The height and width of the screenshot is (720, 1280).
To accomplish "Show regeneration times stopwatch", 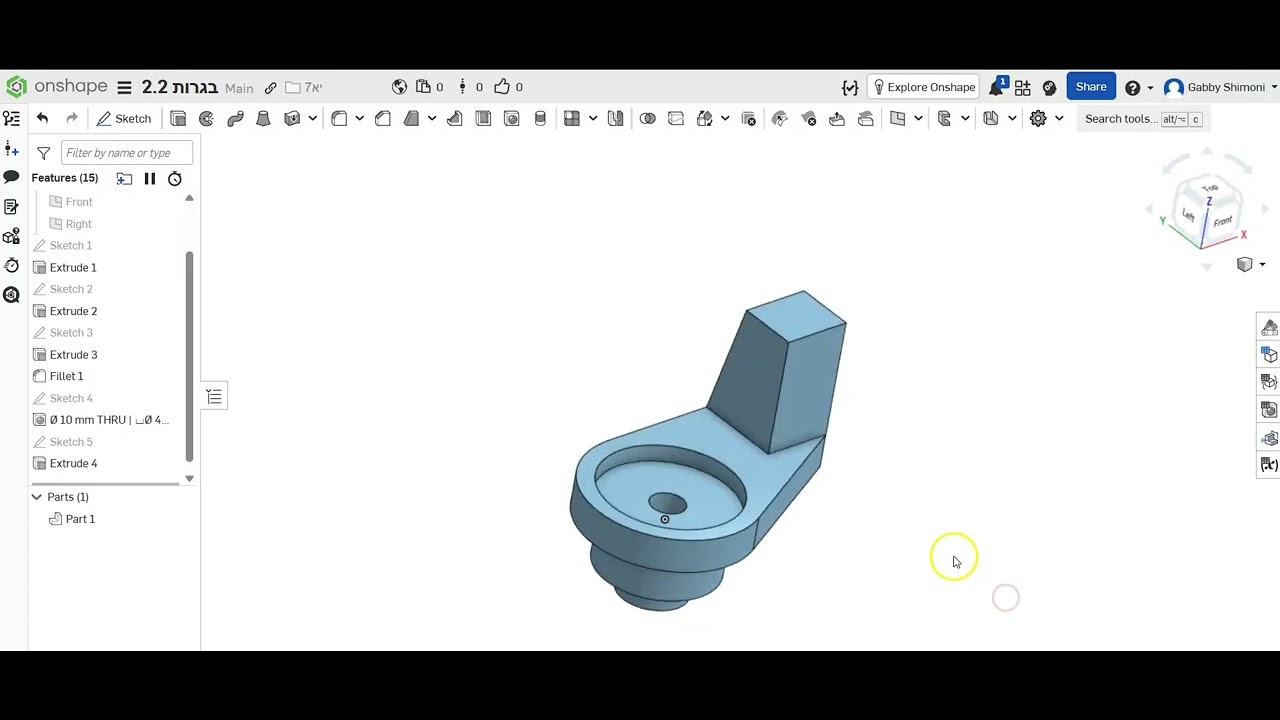I will (175, 179).
